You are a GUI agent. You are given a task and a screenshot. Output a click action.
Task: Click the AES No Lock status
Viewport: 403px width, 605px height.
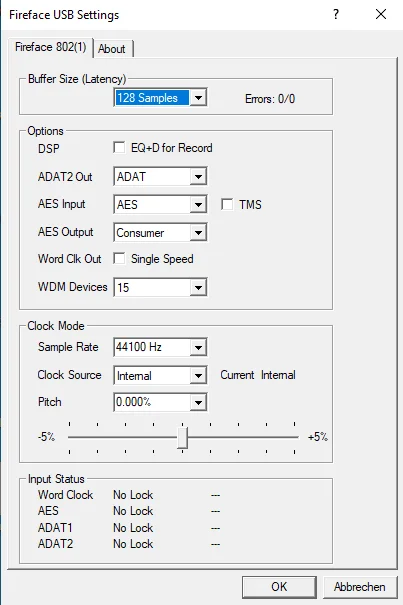(133, 511)
